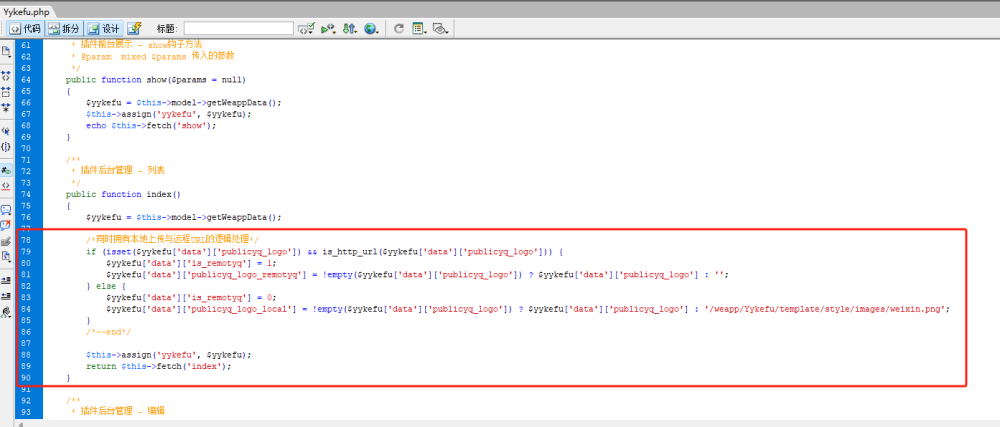
Task: Open the visual aids eye dropdown
Action: (441, 28)
